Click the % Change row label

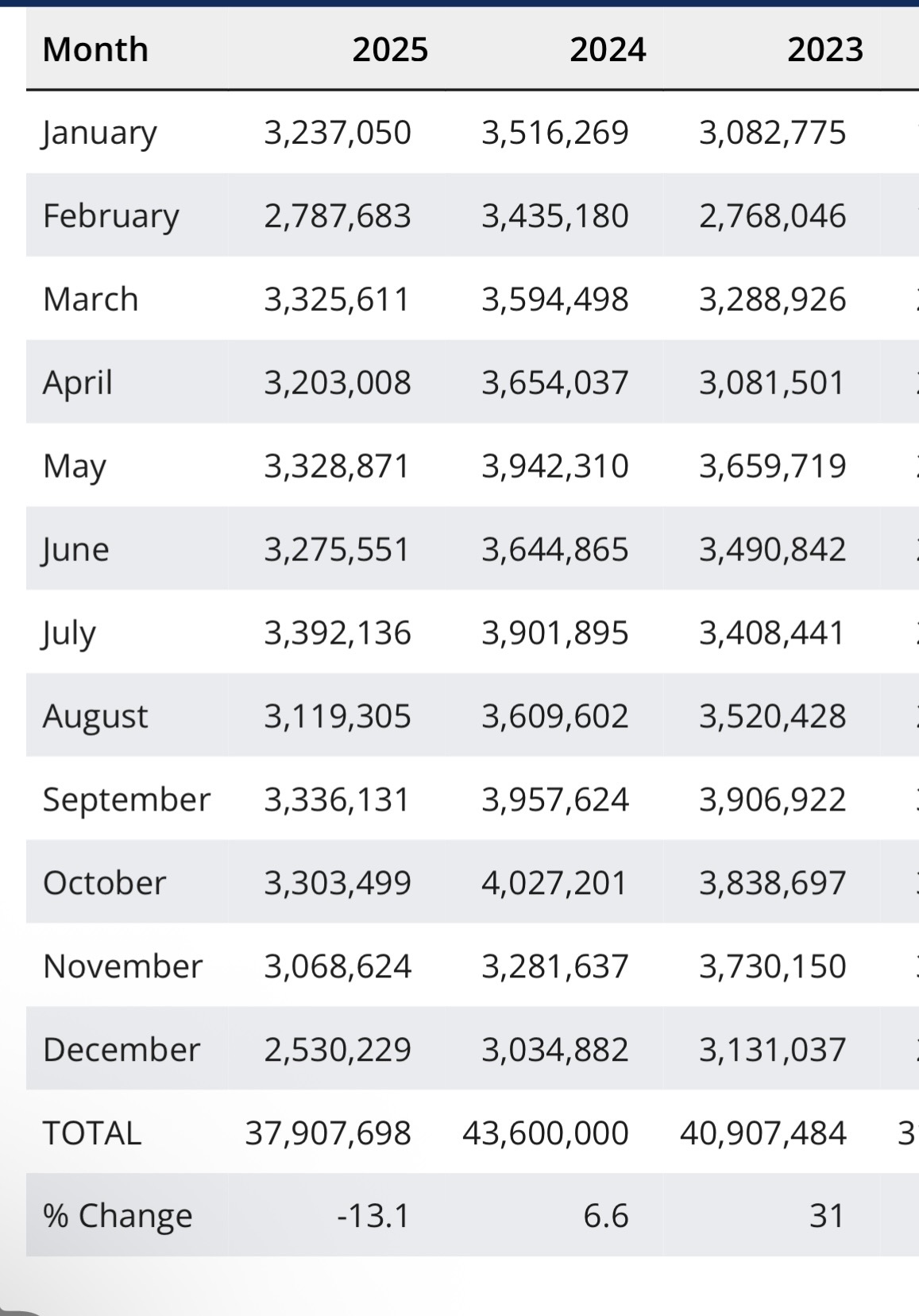[118, 1216]
